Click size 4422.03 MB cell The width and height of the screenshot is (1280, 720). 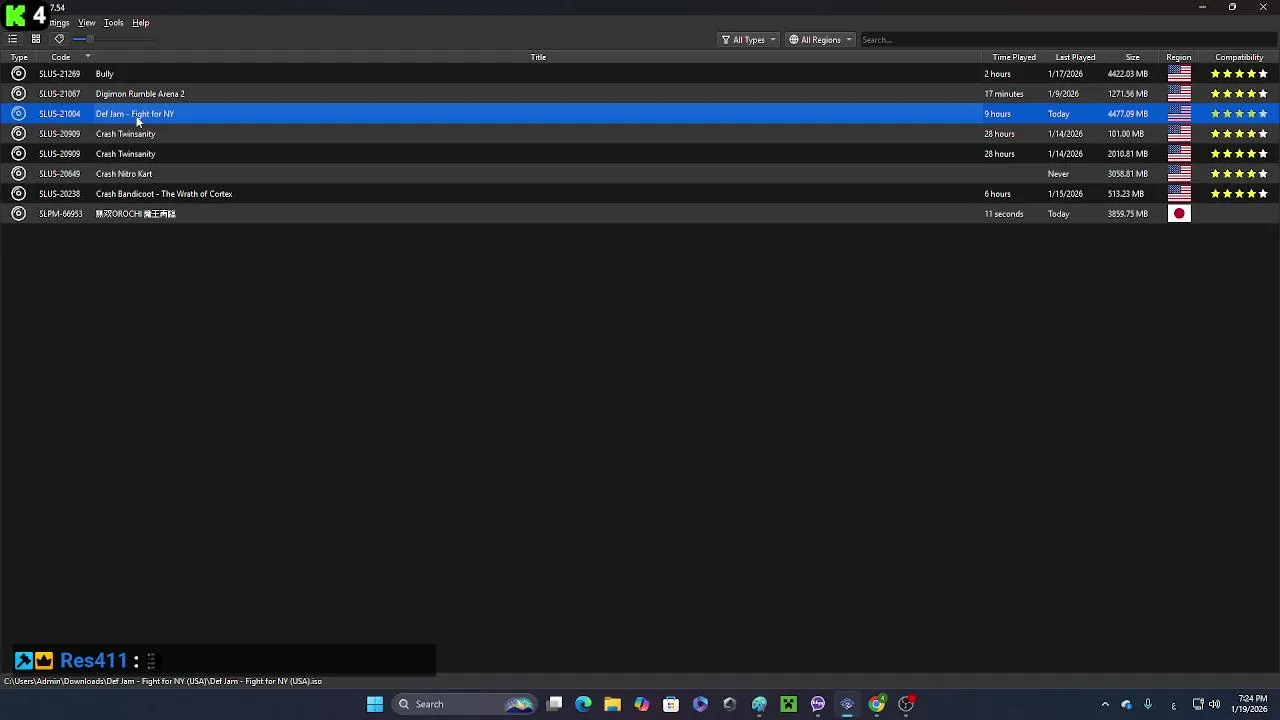1127,74
